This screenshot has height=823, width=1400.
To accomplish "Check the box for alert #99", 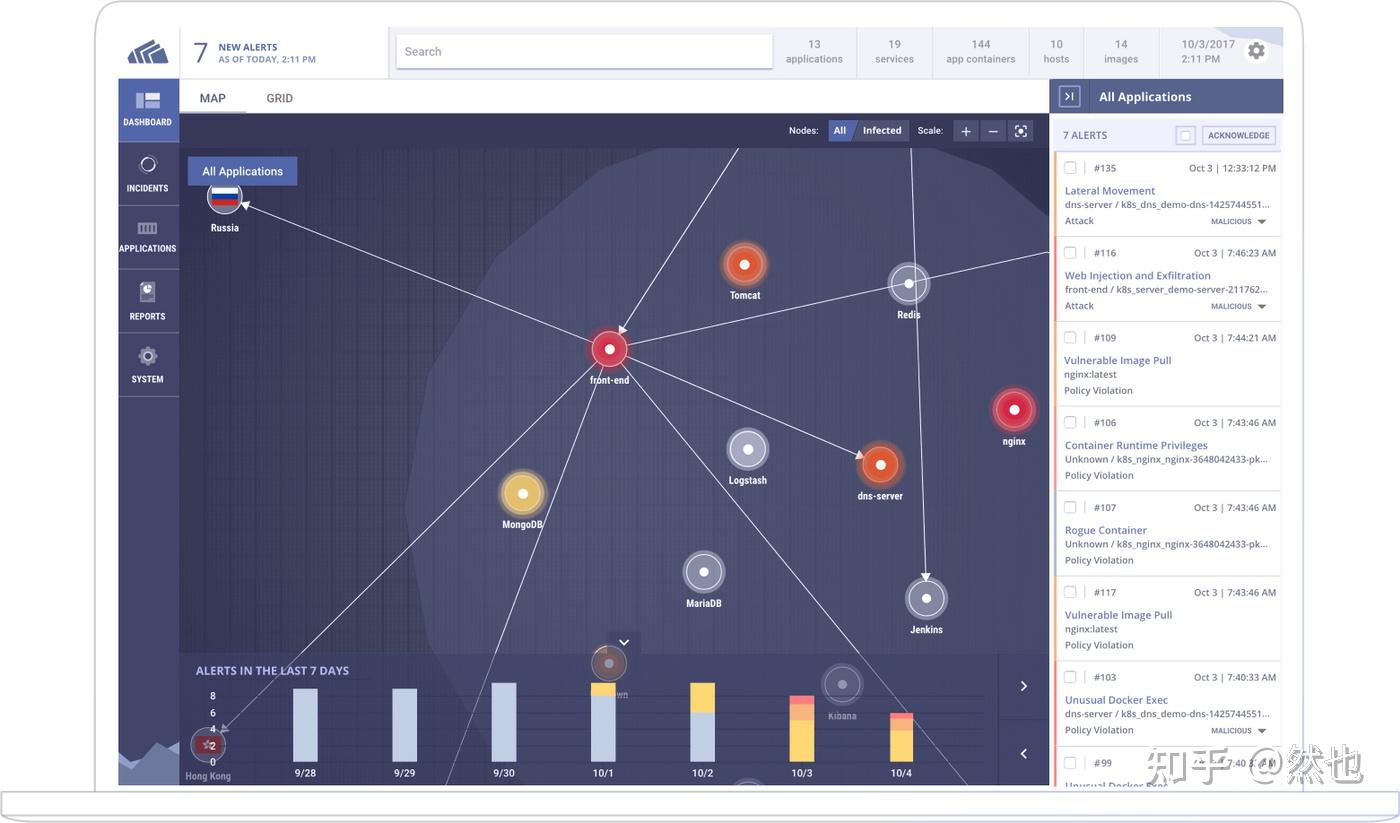I will click(1070, 762).
